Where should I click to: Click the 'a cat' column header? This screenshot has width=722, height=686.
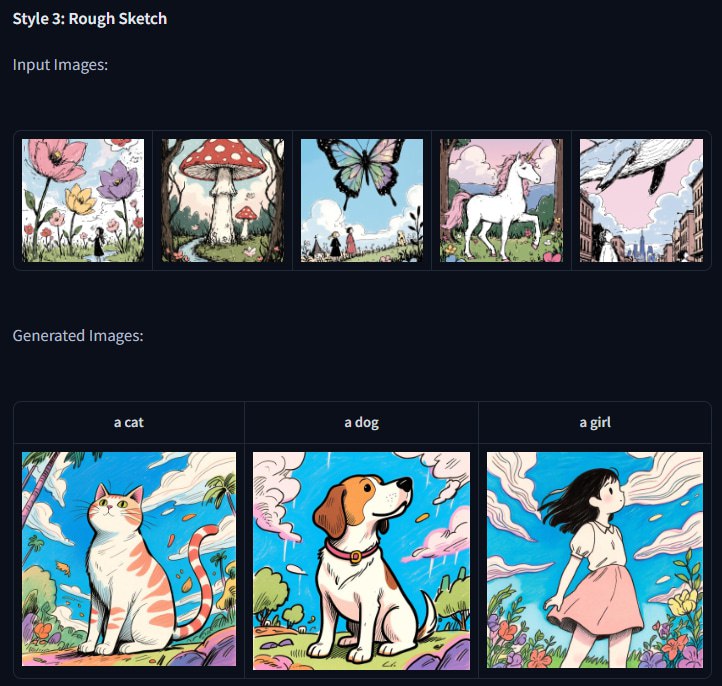[129, 422]
